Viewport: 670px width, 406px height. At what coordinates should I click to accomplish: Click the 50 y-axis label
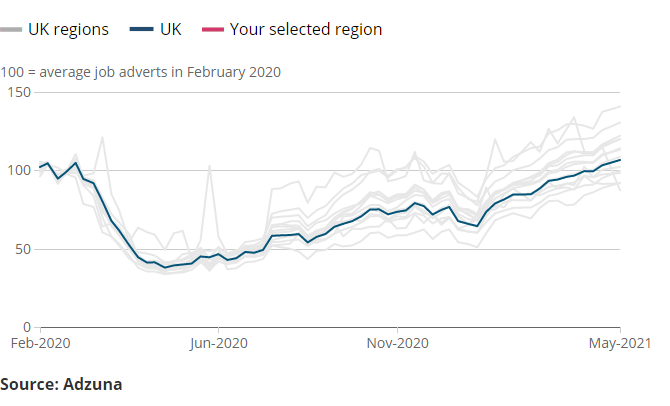pyautogui.click(x=24, y=249)
